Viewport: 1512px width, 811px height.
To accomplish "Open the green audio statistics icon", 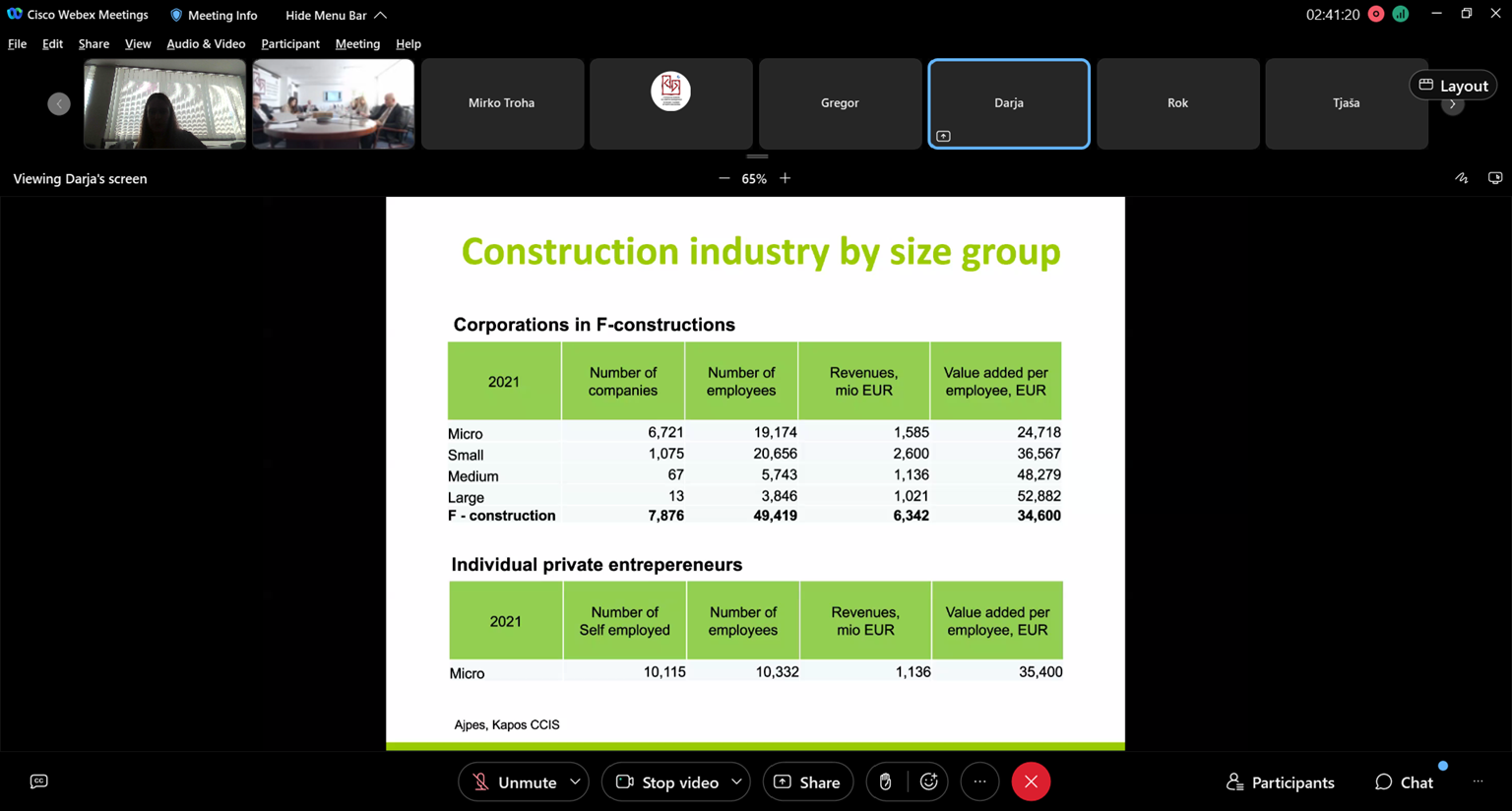I will [1400, 14].
